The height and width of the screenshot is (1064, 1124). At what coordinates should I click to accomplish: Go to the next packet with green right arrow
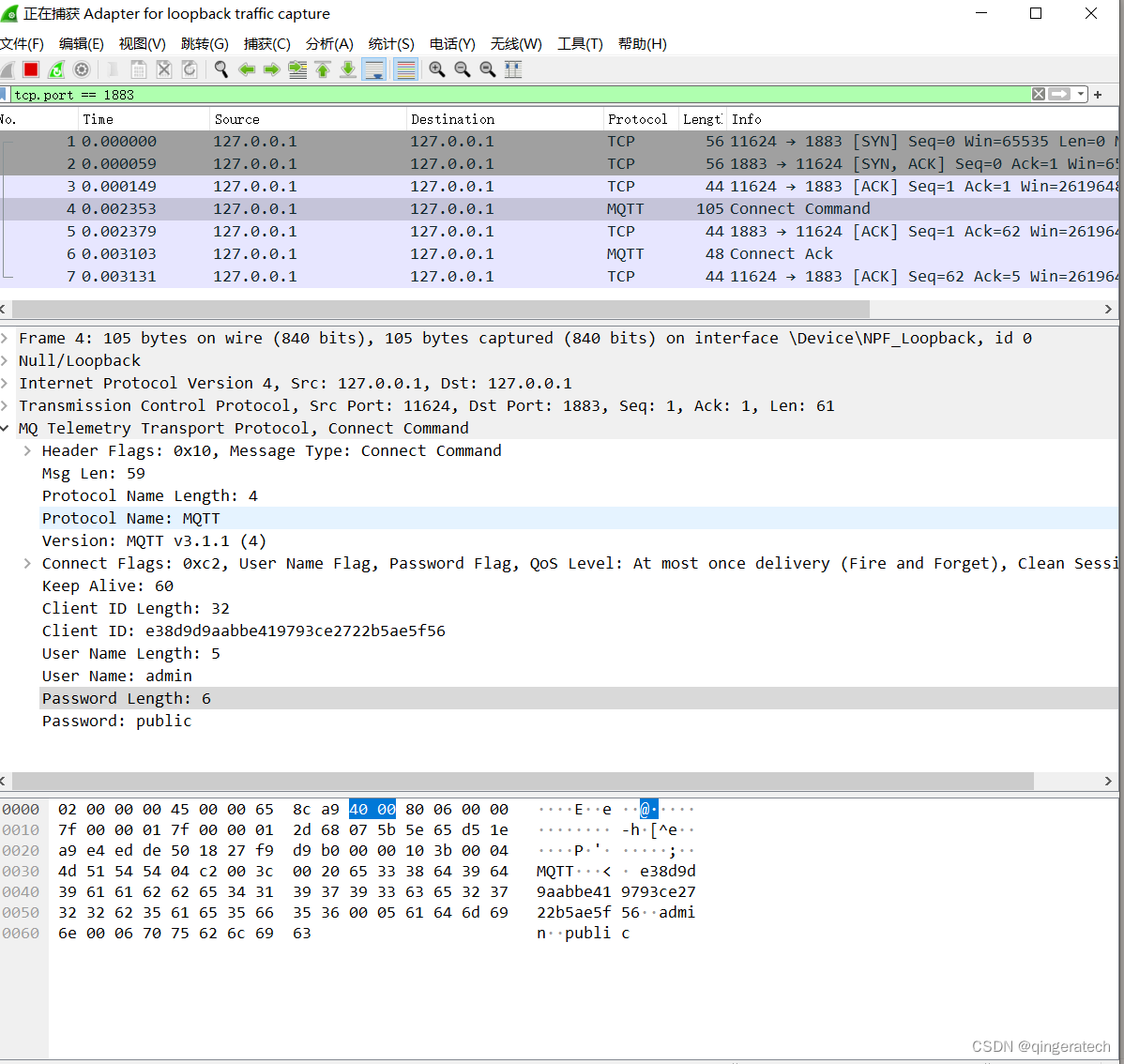tap(272, 68)
